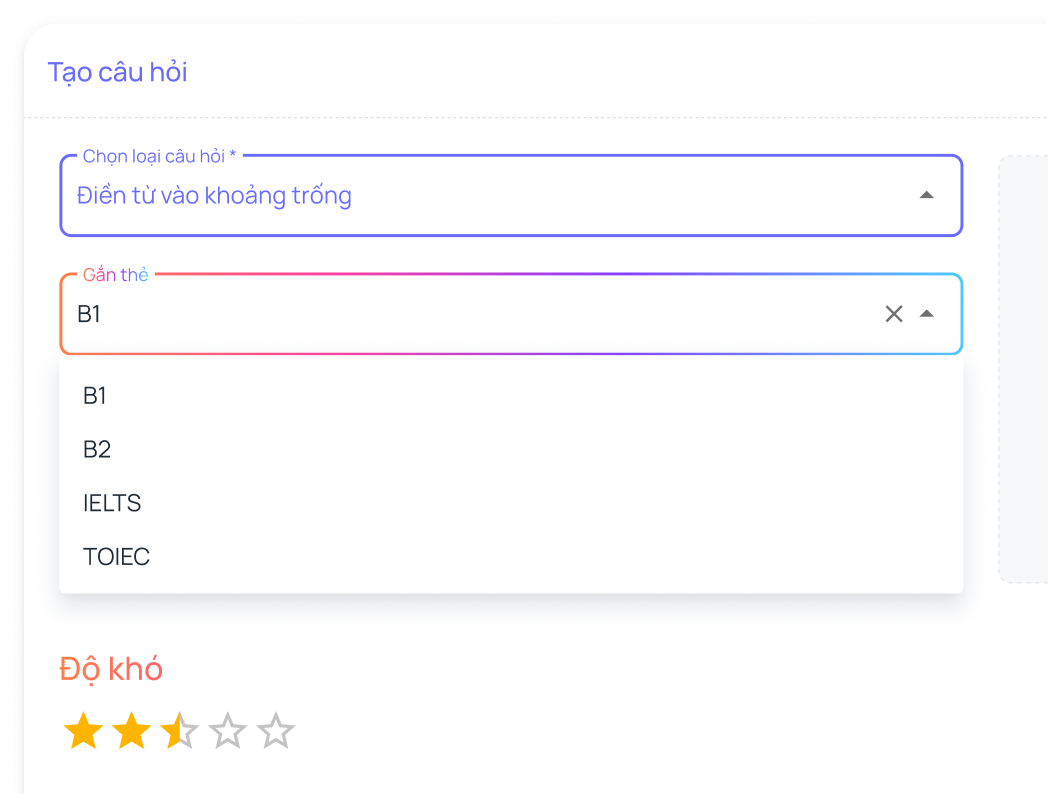Select the TOIEC tag option

pos(116,557)
